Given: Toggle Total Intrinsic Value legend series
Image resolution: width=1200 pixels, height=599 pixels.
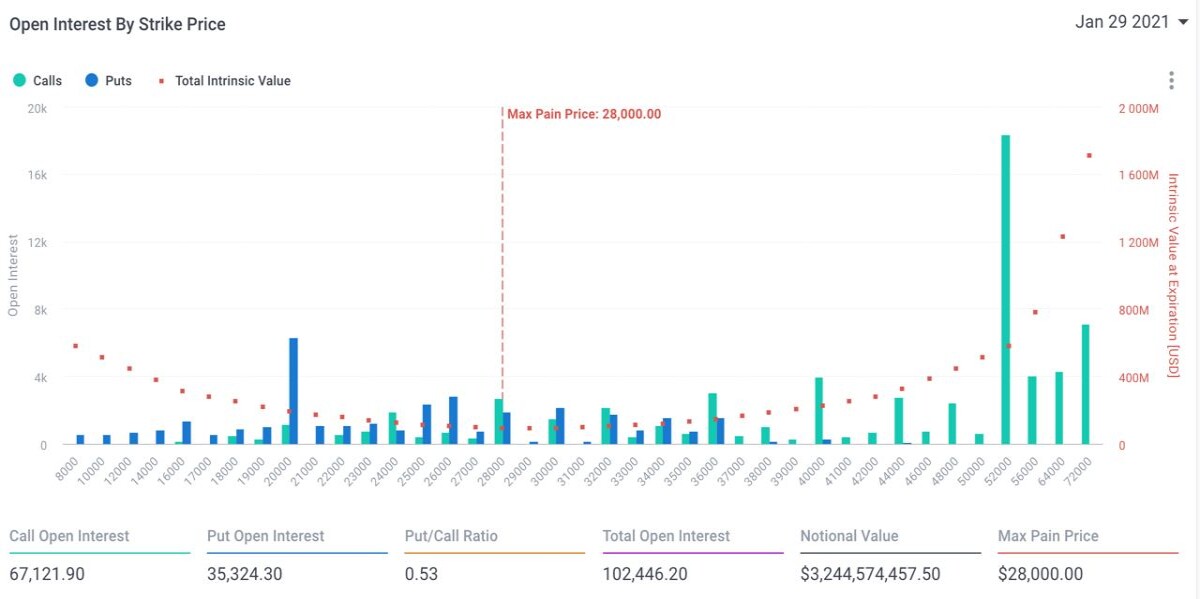Looking at the screenshot, I should (x=225, y=80).
